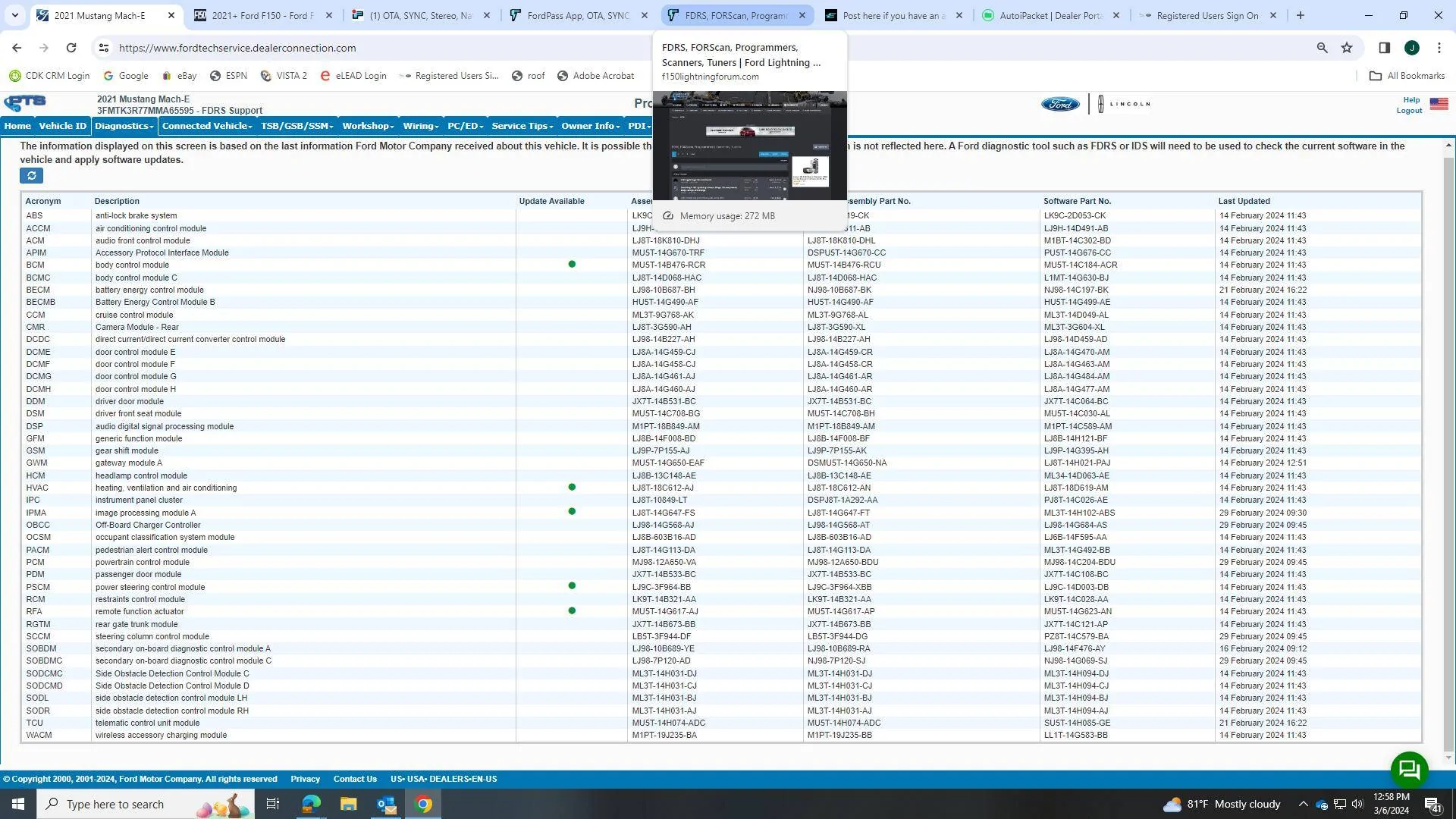Open the notifications center icon

click(1433, 805)
